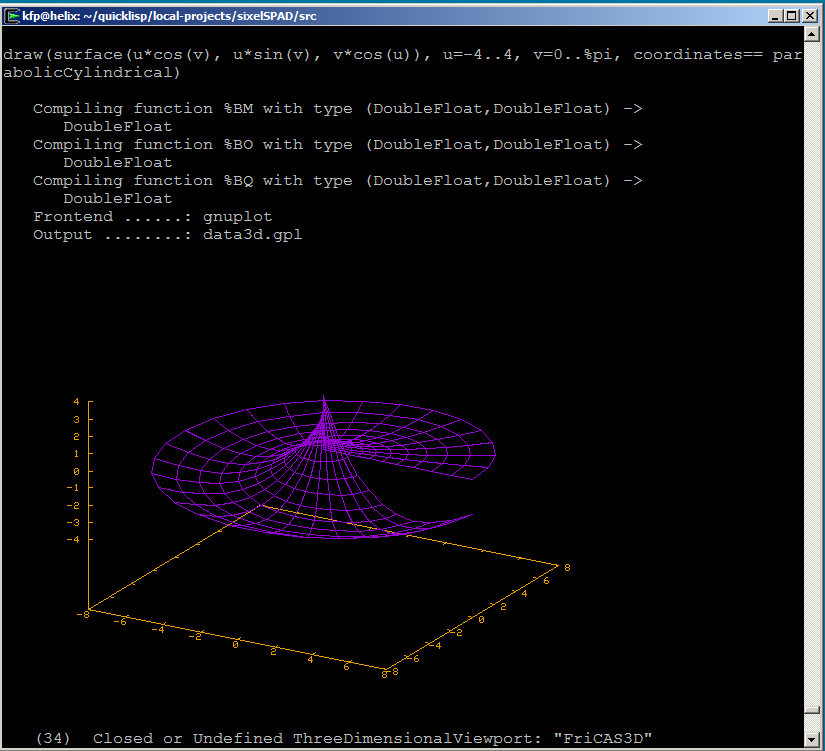Click the scrollbar up arrow
Viewport: 825px width, 751px height.
click(x=810, y=38)
